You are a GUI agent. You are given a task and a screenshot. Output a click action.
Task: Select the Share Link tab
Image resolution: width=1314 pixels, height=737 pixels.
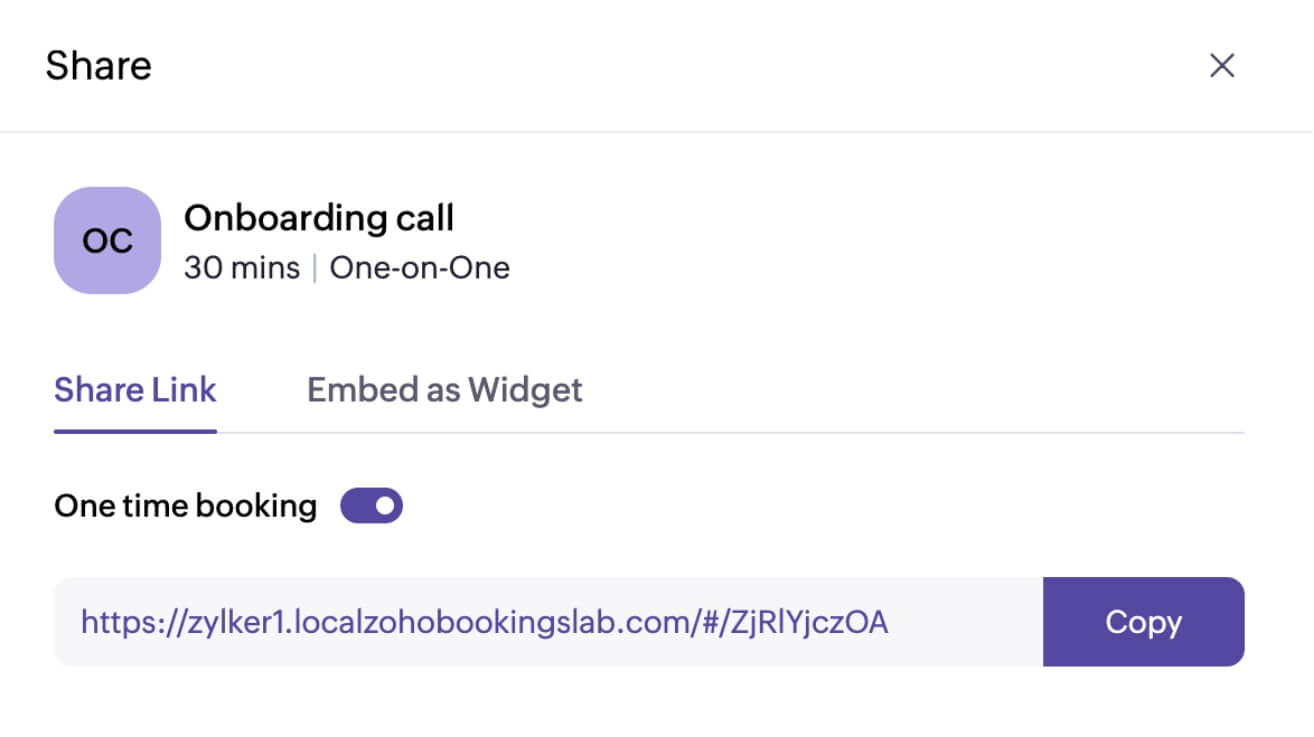point(135,389)
